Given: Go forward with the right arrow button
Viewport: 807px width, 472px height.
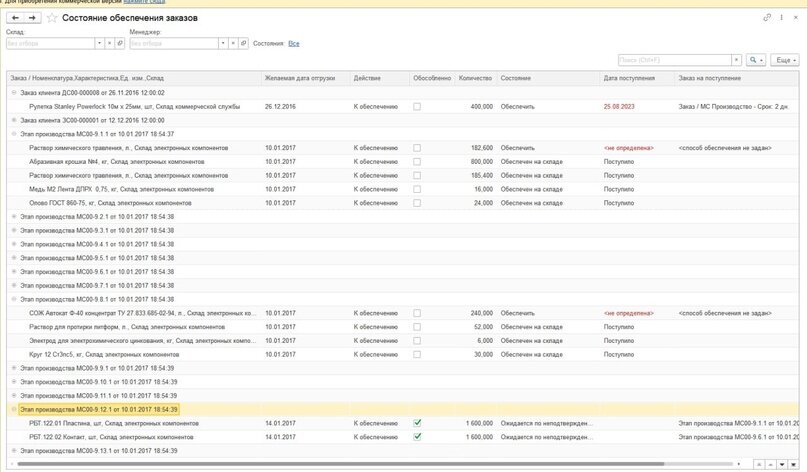Looking at the screenshot, I should coord(32,18).
